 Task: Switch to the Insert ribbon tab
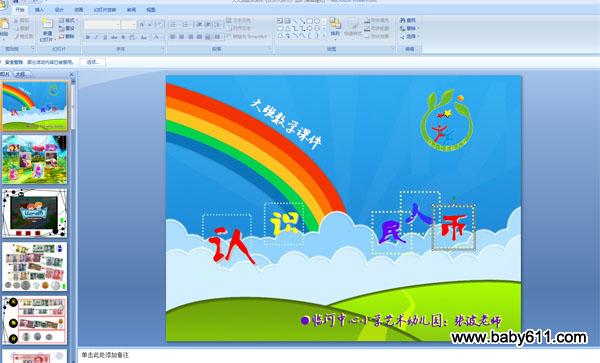tap(39, 10)
